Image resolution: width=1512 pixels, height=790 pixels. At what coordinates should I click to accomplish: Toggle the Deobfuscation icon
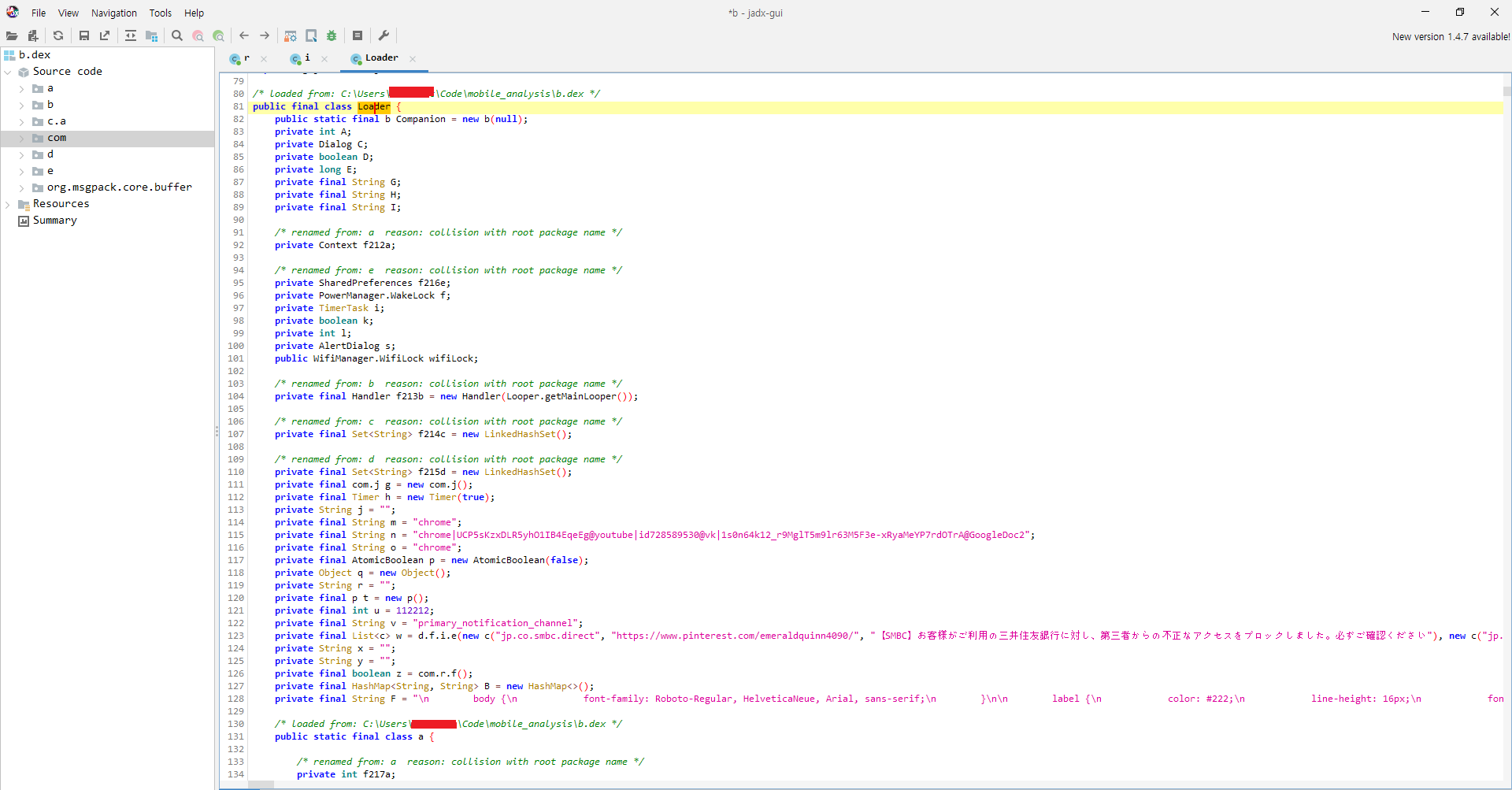point(291,35)
